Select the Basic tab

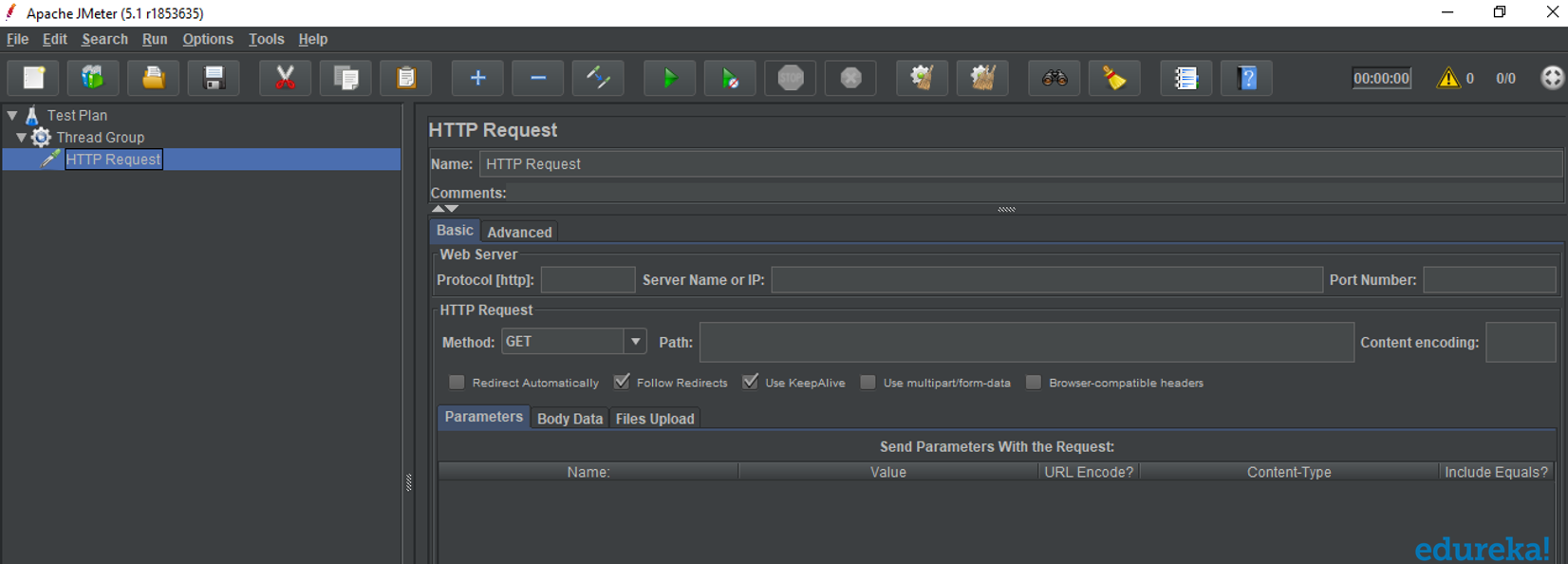click(x=455, y=231)
